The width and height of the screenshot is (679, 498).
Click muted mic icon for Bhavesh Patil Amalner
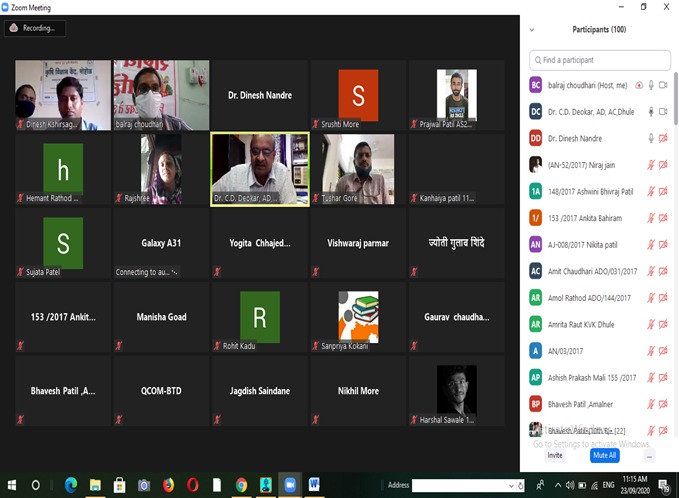[651, 404]
